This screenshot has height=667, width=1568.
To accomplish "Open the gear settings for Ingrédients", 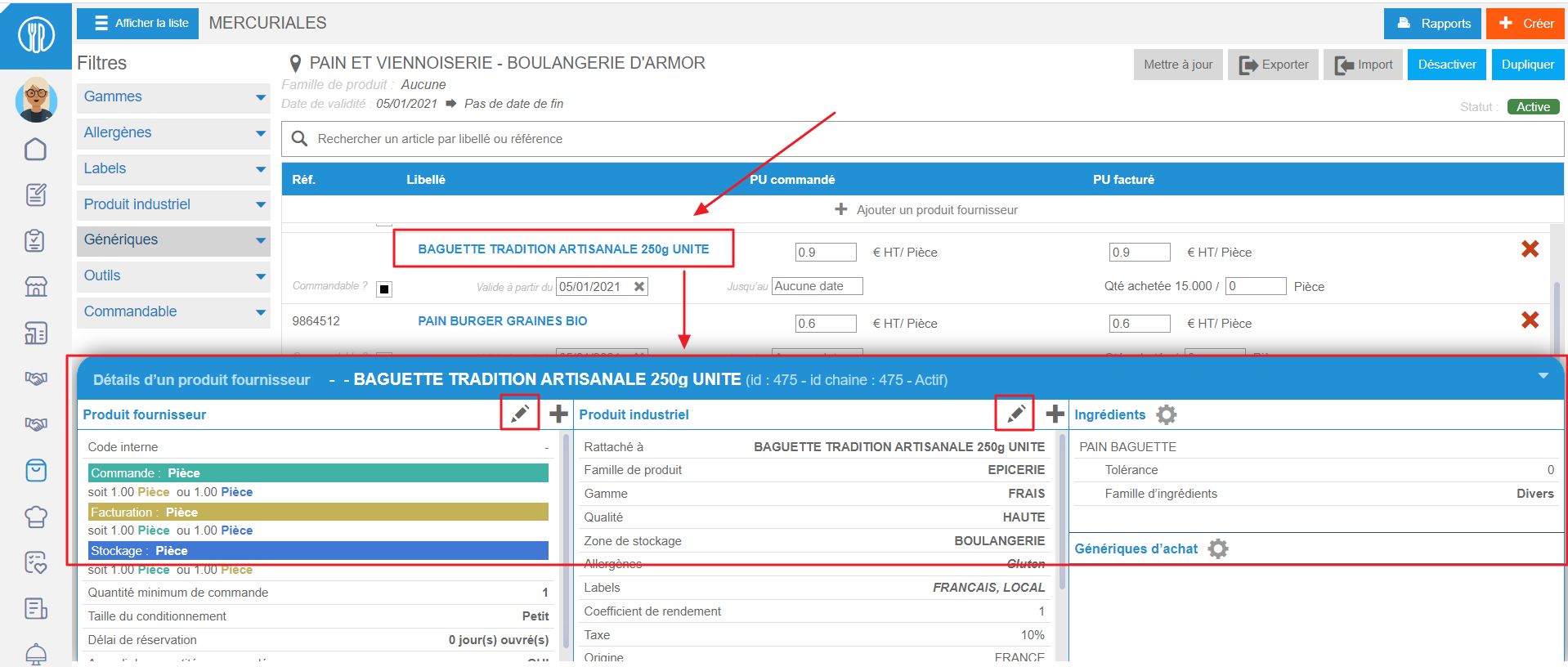I will tap(1167, 414).
